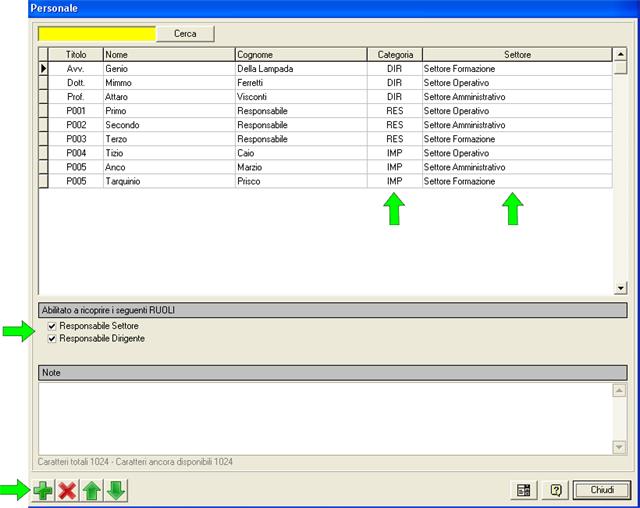Click the Nome column header
Image resolution: width=640 pixels, height=508 pixels.
click(167, 54)
